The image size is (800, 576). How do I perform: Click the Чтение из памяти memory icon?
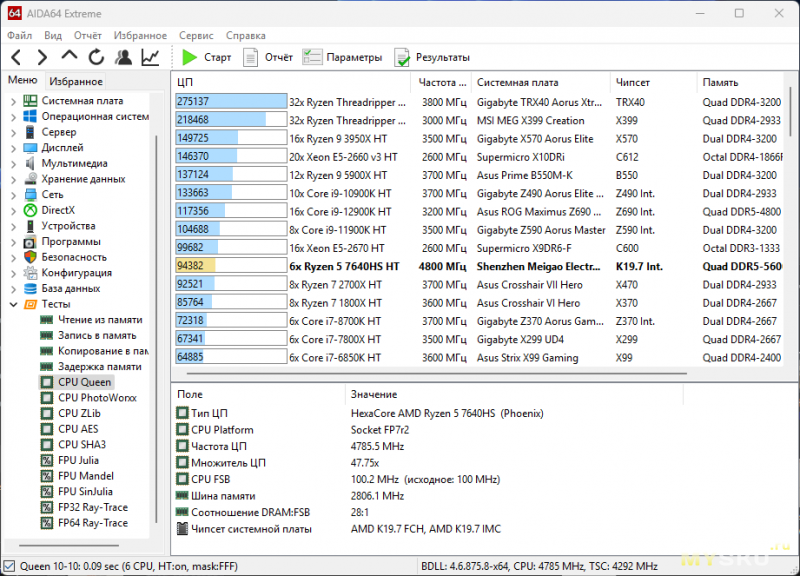click(47, 320)
